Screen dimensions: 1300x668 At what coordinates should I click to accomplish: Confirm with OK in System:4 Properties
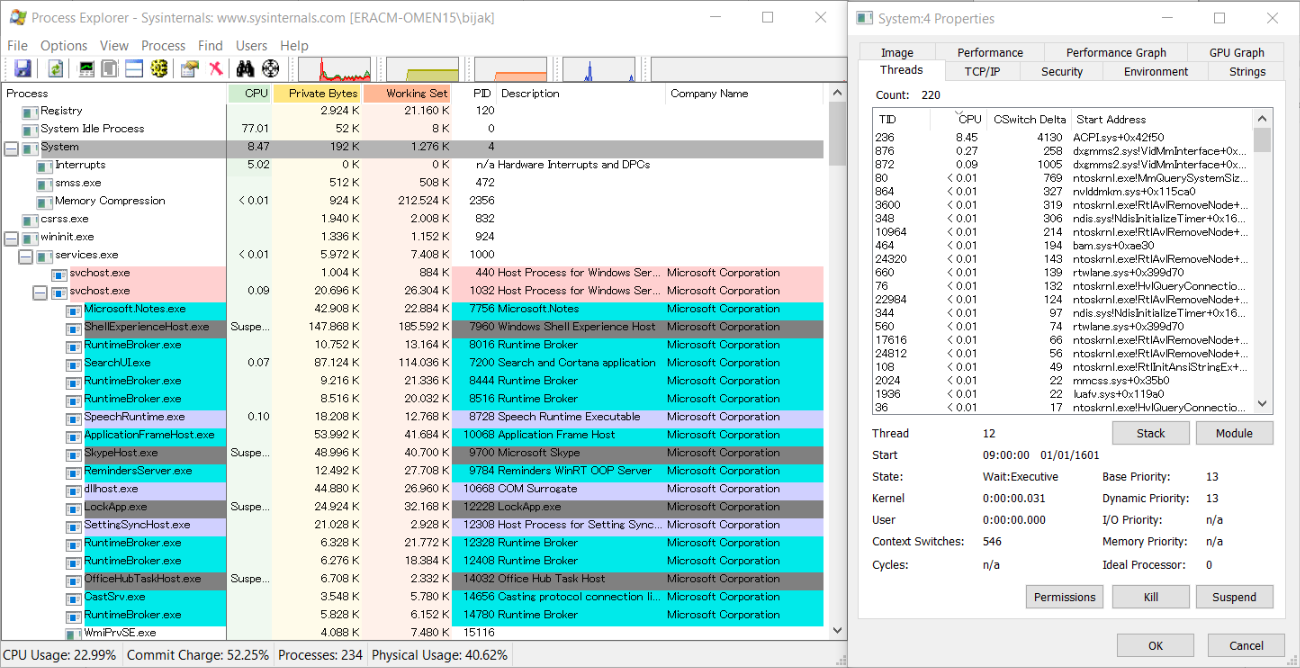coord(1155,645)
